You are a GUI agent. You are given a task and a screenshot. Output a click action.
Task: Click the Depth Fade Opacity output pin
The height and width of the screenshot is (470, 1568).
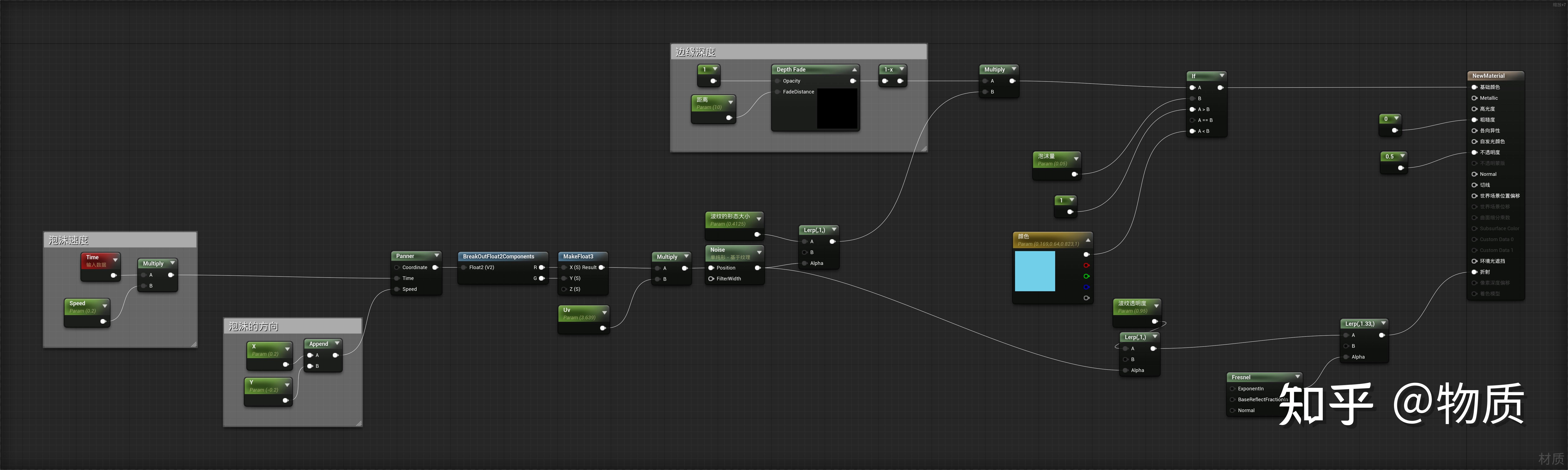tap(853, 81)
